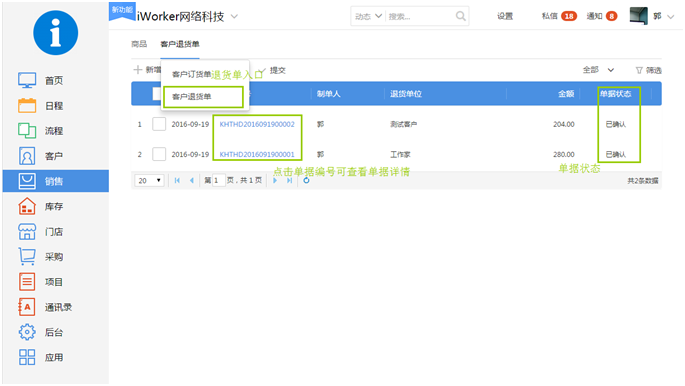The image size is (685, 386).
Task: Click the 新增 add button text
Action: [x=153, y=70]
